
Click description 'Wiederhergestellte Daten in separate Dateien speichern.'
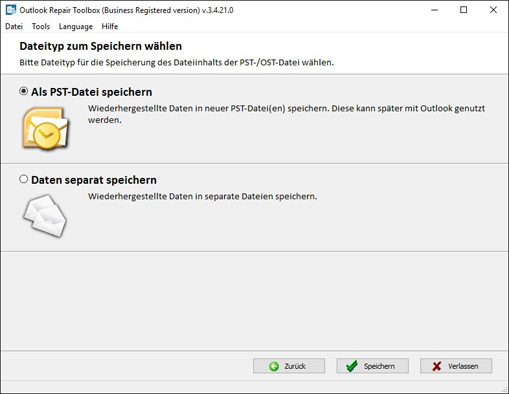coord(203,196)
